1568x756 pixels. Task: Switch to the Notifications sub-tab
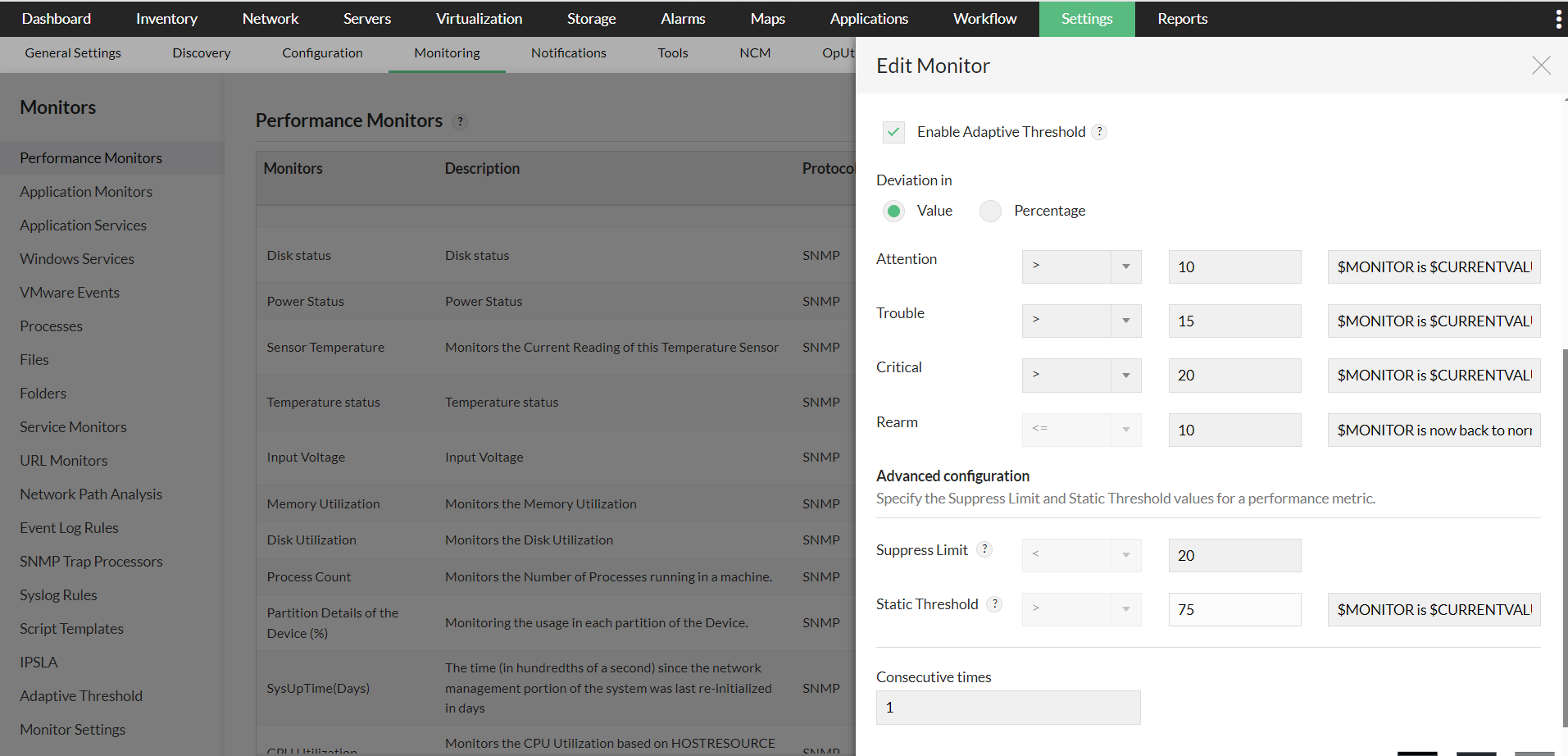(x=568, y=53)
